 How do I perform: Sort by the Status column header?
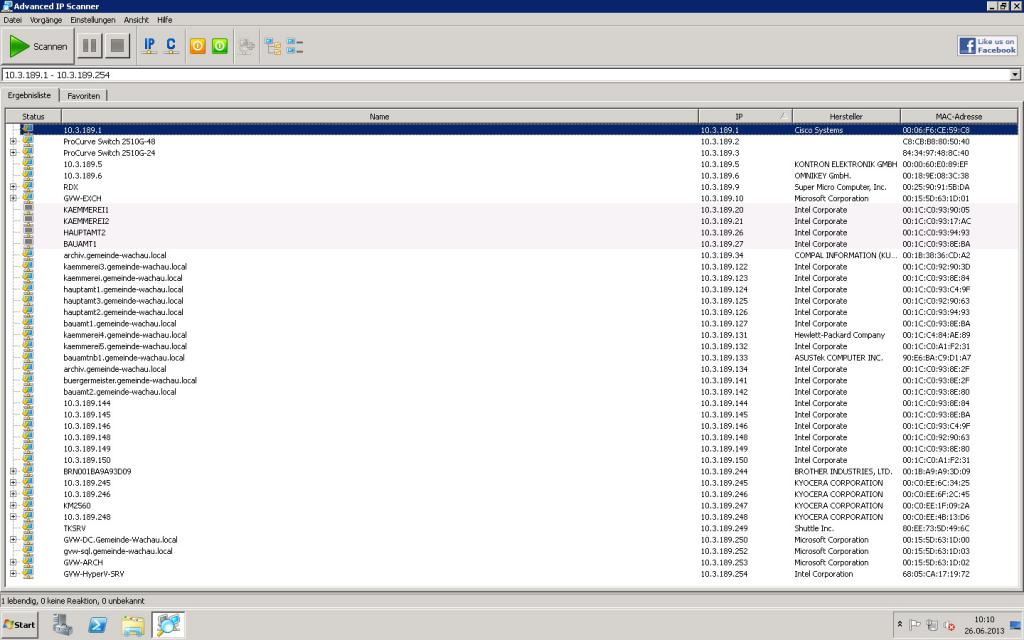point(33,116)
